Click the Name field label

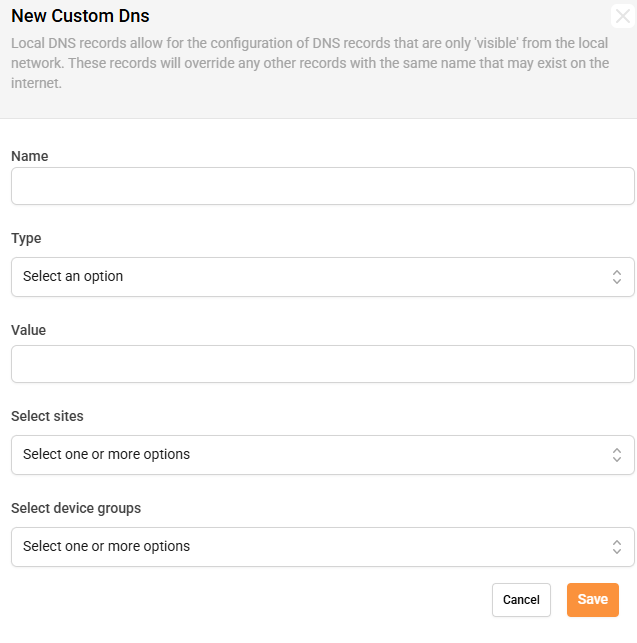[30, 156]
